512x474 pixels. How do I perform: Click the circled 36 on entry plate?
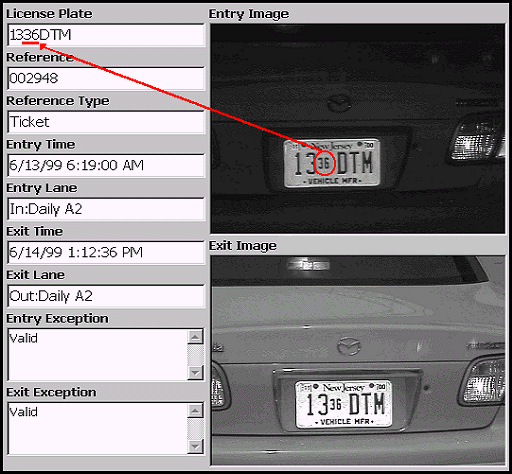click(324, 163)
